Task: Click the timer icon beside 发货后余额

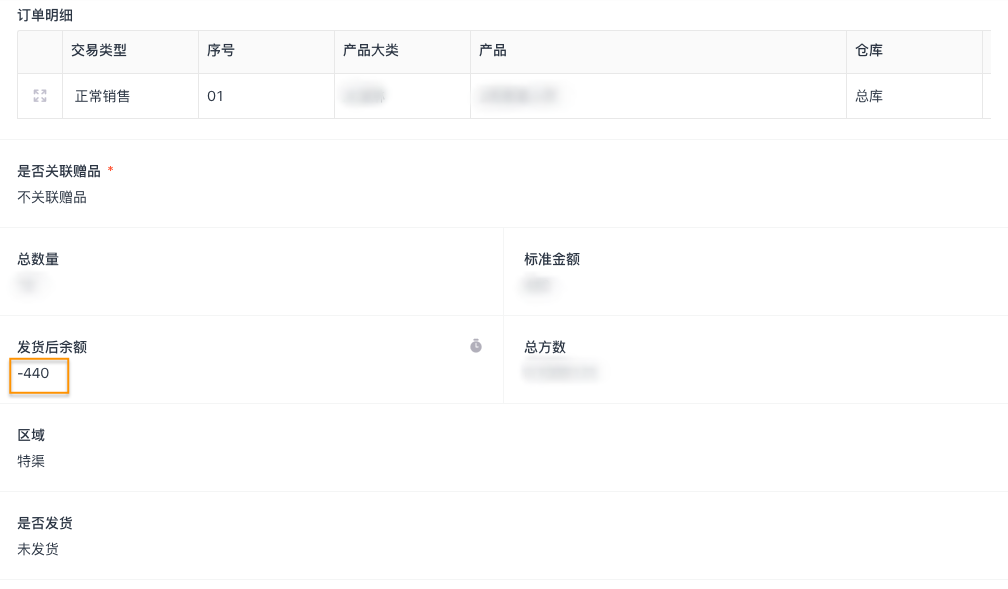Action: pos(476,346)
